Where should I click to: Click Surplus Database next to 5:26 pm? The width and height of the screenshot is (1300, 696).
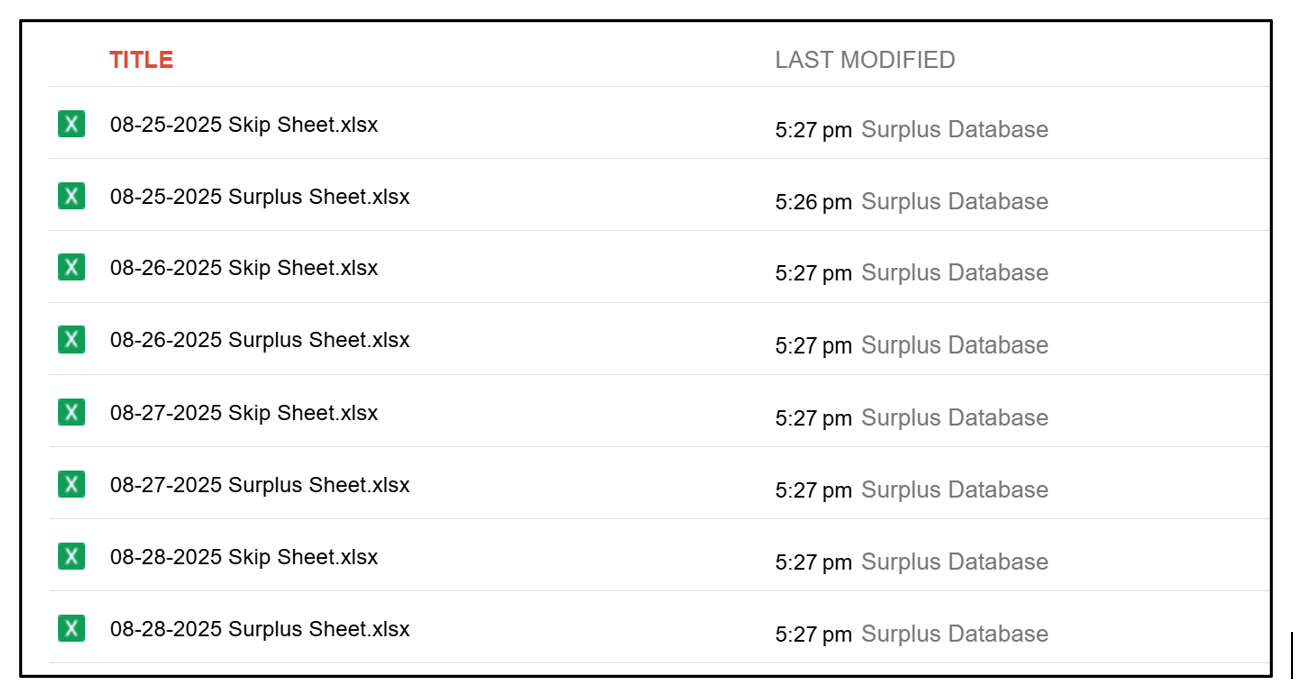point(955,201)
